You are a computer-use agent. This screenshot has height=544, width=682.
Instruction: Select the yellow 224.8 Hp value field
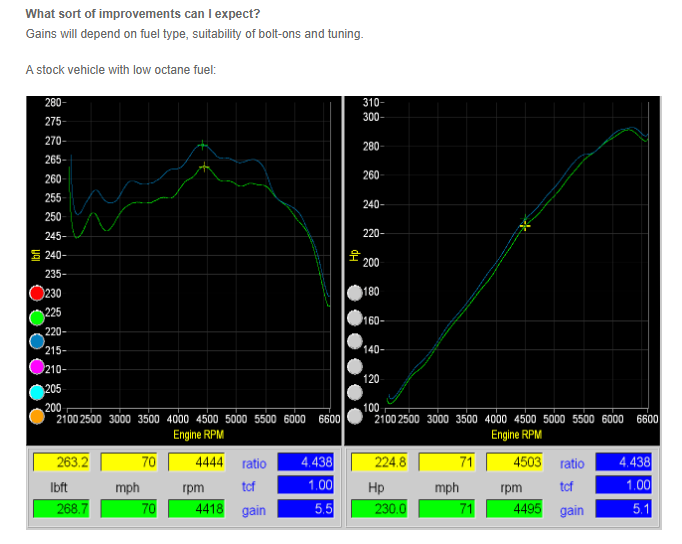point(378,463)
